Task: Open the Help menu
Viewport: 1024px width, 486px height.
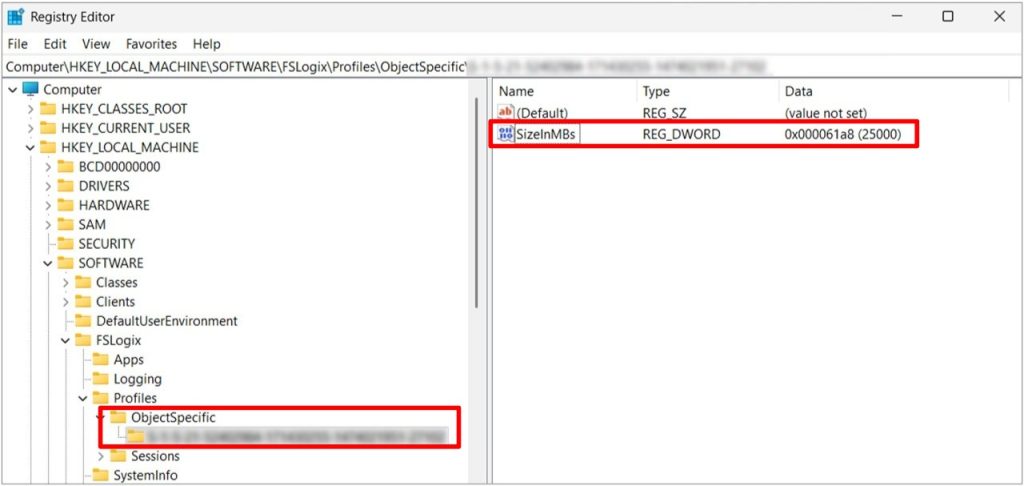Action: tap(206, 44)
